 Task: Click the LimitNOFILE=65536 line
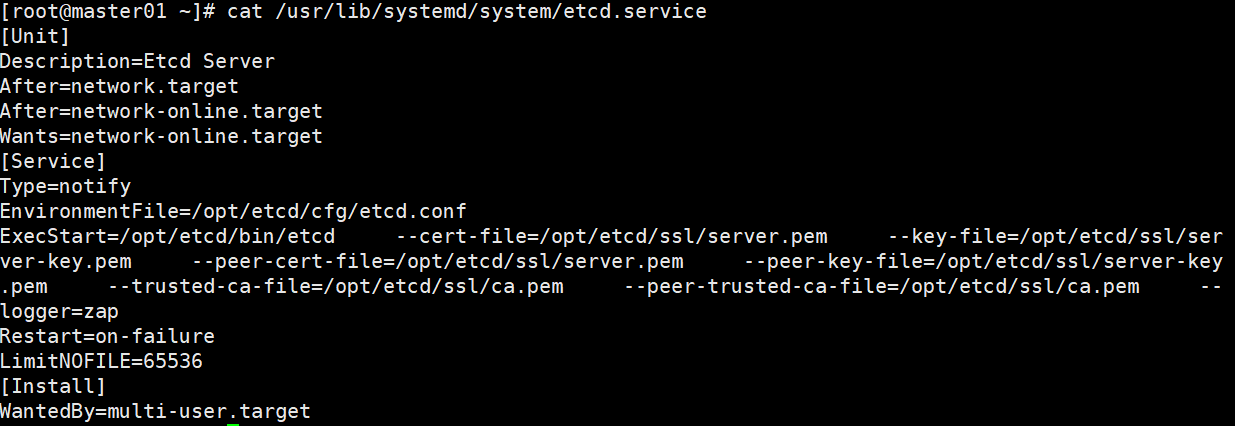(101, 362)
